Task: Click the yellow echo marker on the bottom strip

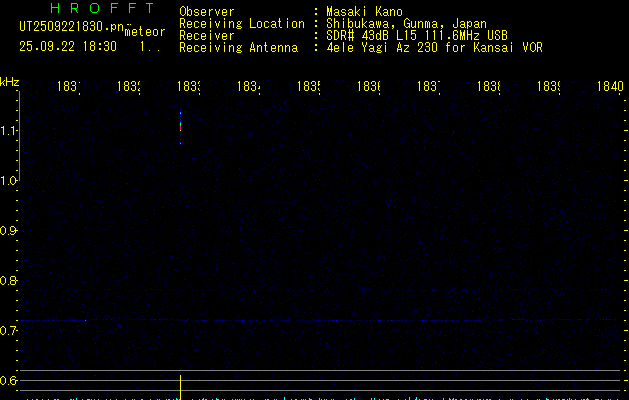Action: pyautogui.click(x=181, y=388)
